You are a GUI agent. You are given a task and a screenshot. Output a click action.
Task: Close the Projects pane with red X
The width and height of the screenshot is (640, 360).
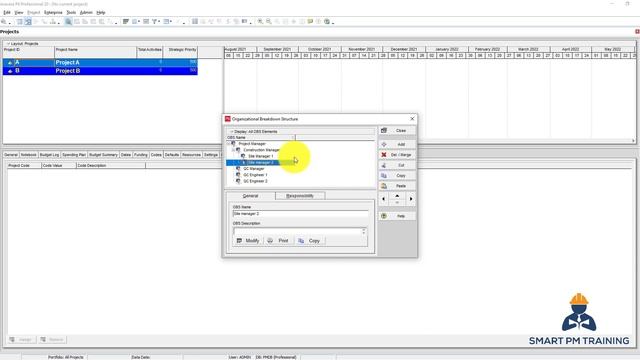tap(637, 31)
